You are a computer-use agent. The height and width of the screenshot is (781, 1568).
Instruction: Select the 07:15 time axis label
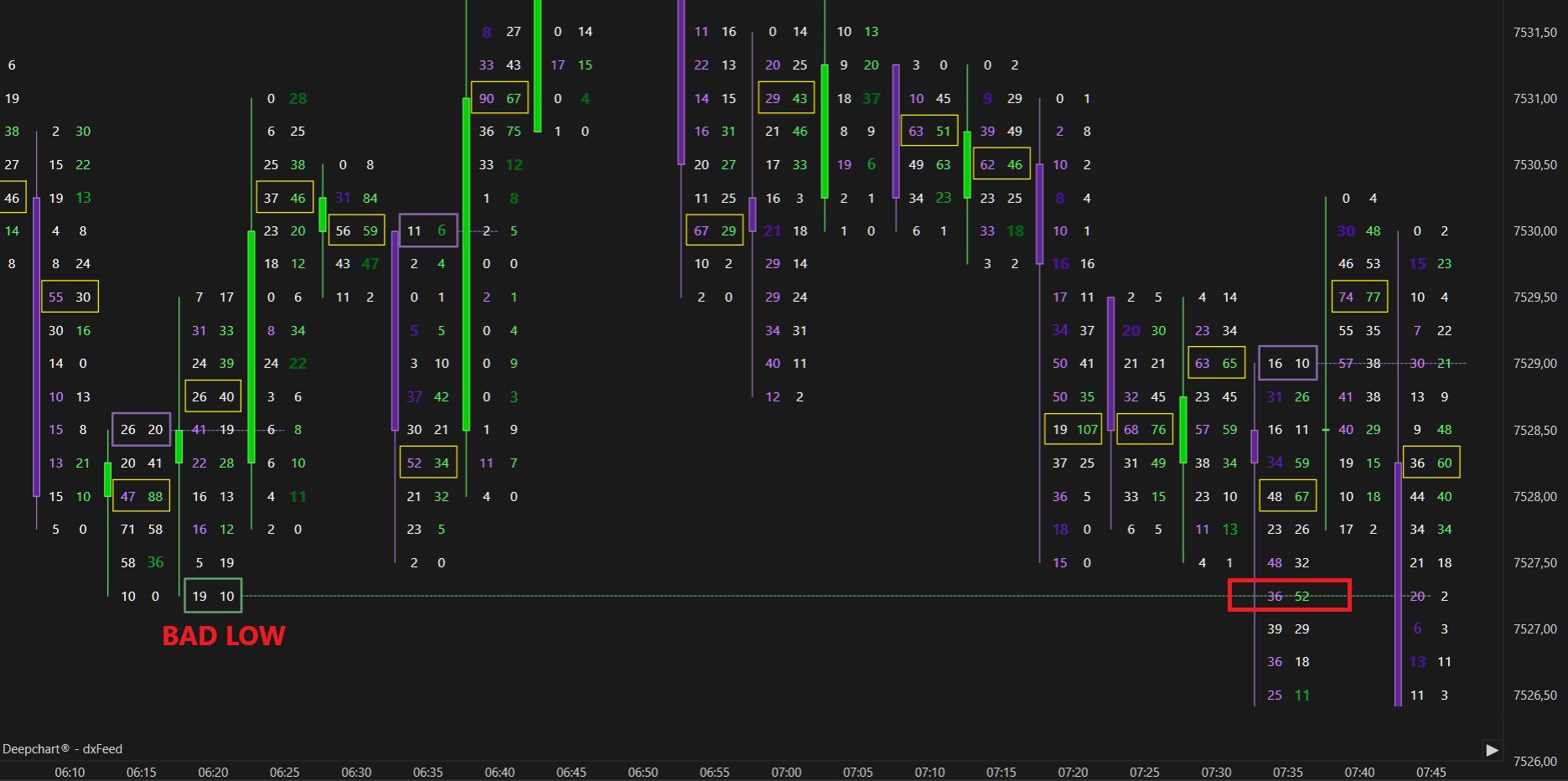(x=1001, y=772)
